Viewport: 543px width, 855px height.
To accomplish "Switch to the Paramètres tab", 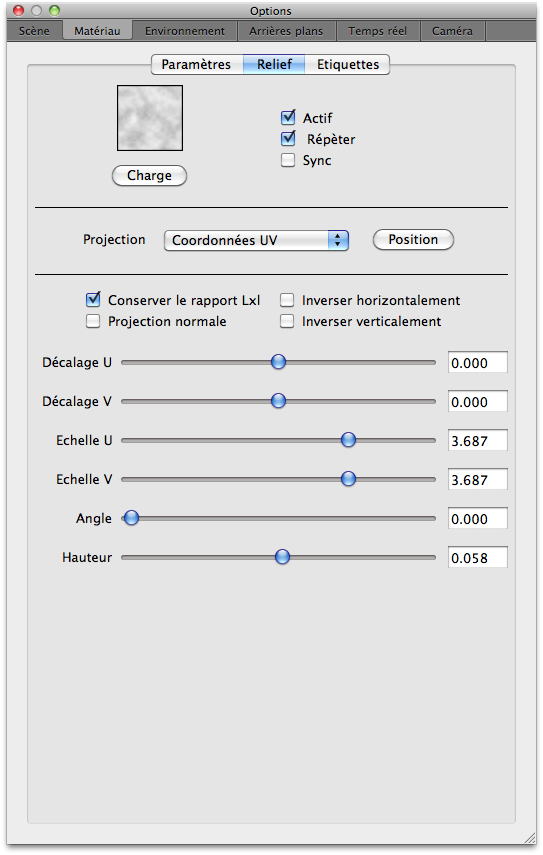I will (x=196, y=64).
